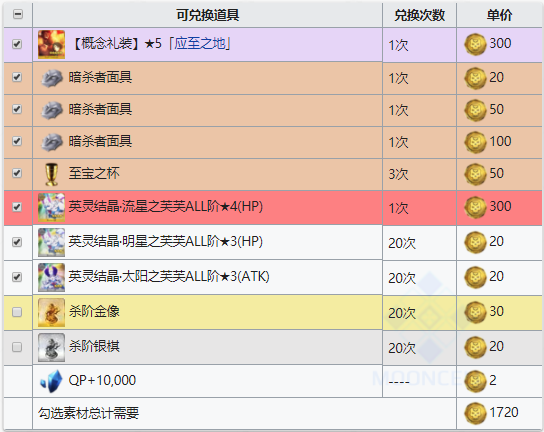Click the 杀阶银棋 silver piece icon
Image resolution: width=544 pixels, height=432 pixels.
[x=51, y=347]
